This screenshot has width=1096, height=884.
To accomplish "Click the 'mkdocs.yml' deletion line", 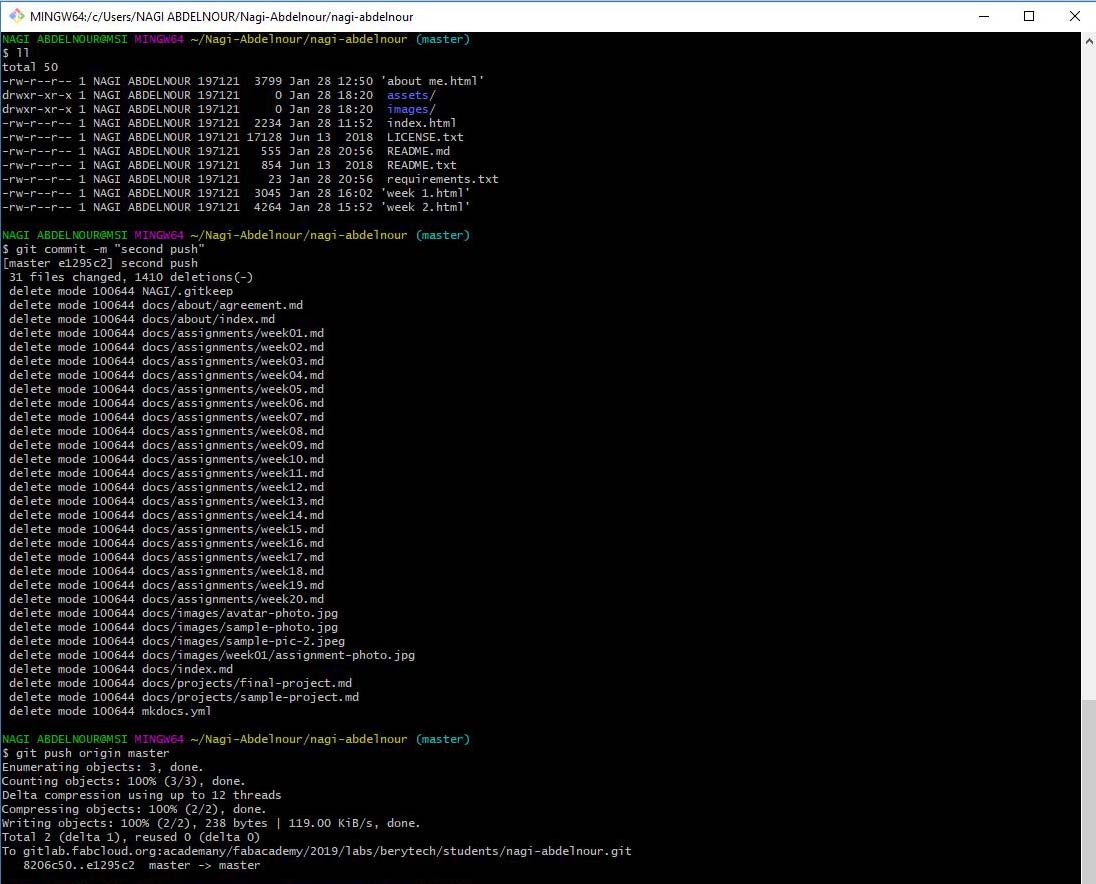I will coord(110,711).
